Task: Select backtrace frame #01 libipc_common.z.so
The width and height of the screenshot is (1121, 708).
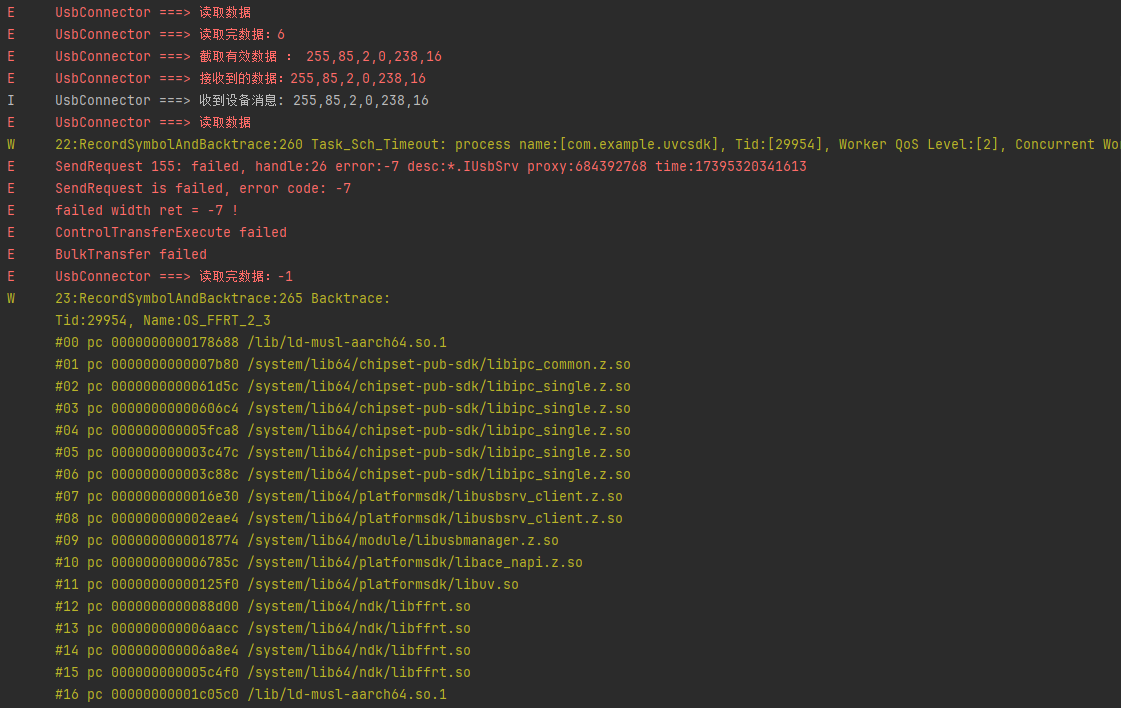Action: tap(342, 365)
